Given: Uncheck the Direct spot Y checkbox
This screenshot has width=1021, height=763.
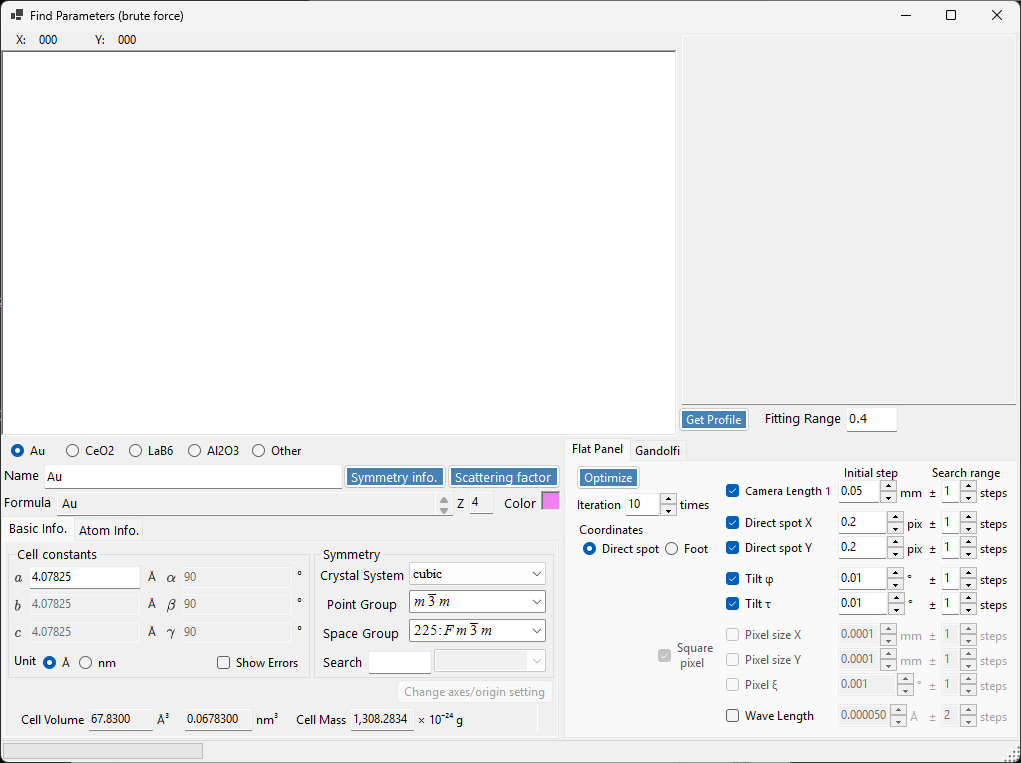Looking at the screenshot, I should click(733, 548).
